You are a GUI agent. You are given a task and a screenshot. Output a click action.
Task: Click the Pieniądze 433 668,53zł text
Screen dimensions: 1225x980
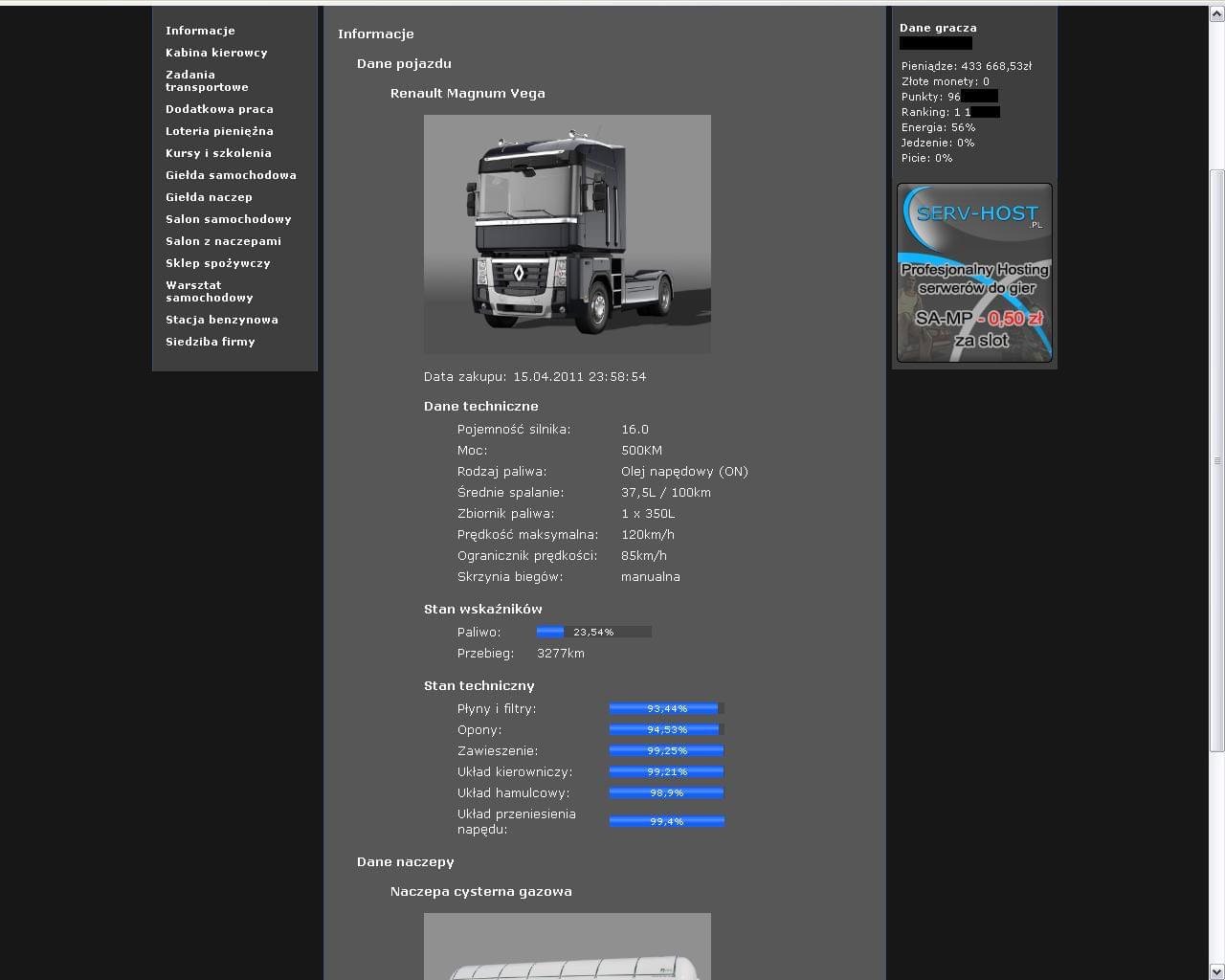(x=967, y=66)
